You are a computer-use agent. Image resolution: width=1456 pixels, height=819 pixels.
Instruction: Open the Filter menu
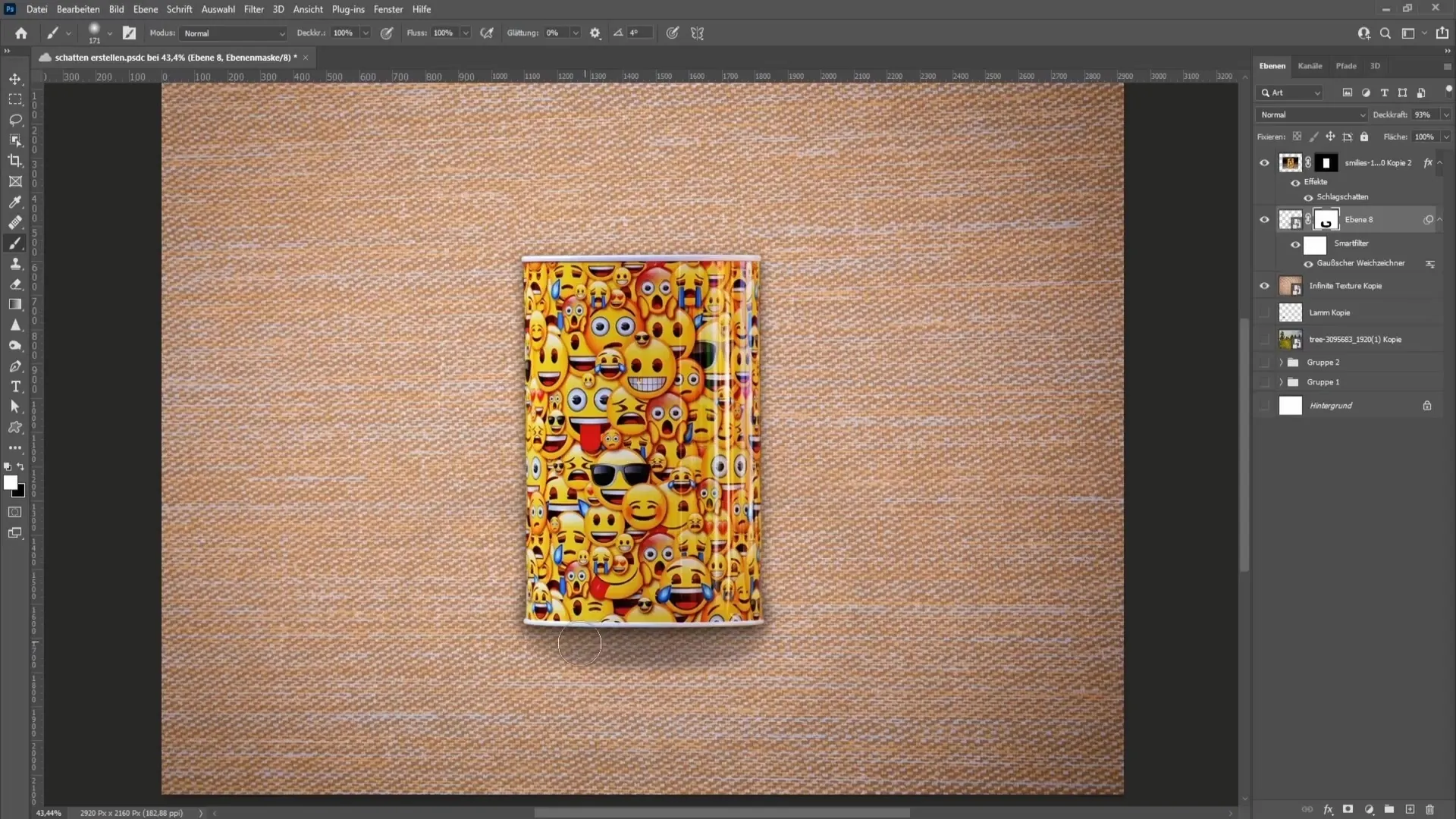[253, 9]
